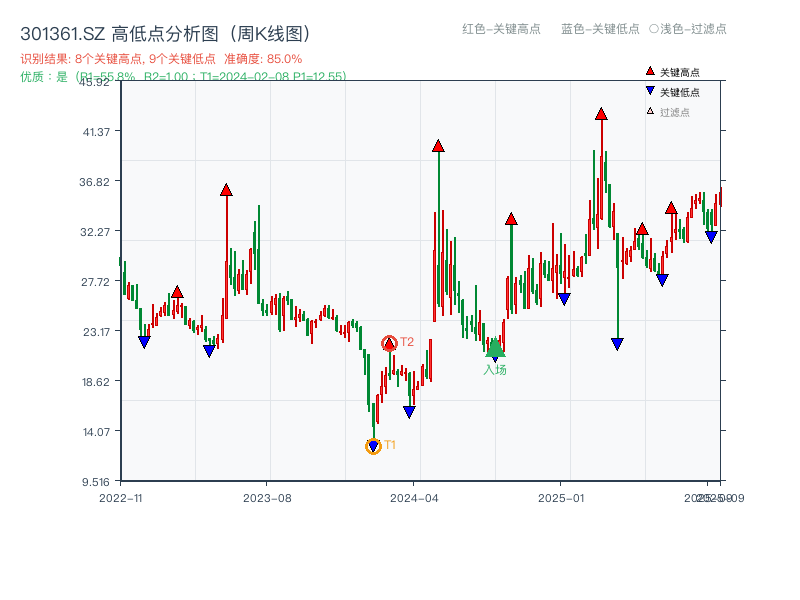
Task: Click the deep blue low triangle after 2025-01
Action: pos(617,342)
